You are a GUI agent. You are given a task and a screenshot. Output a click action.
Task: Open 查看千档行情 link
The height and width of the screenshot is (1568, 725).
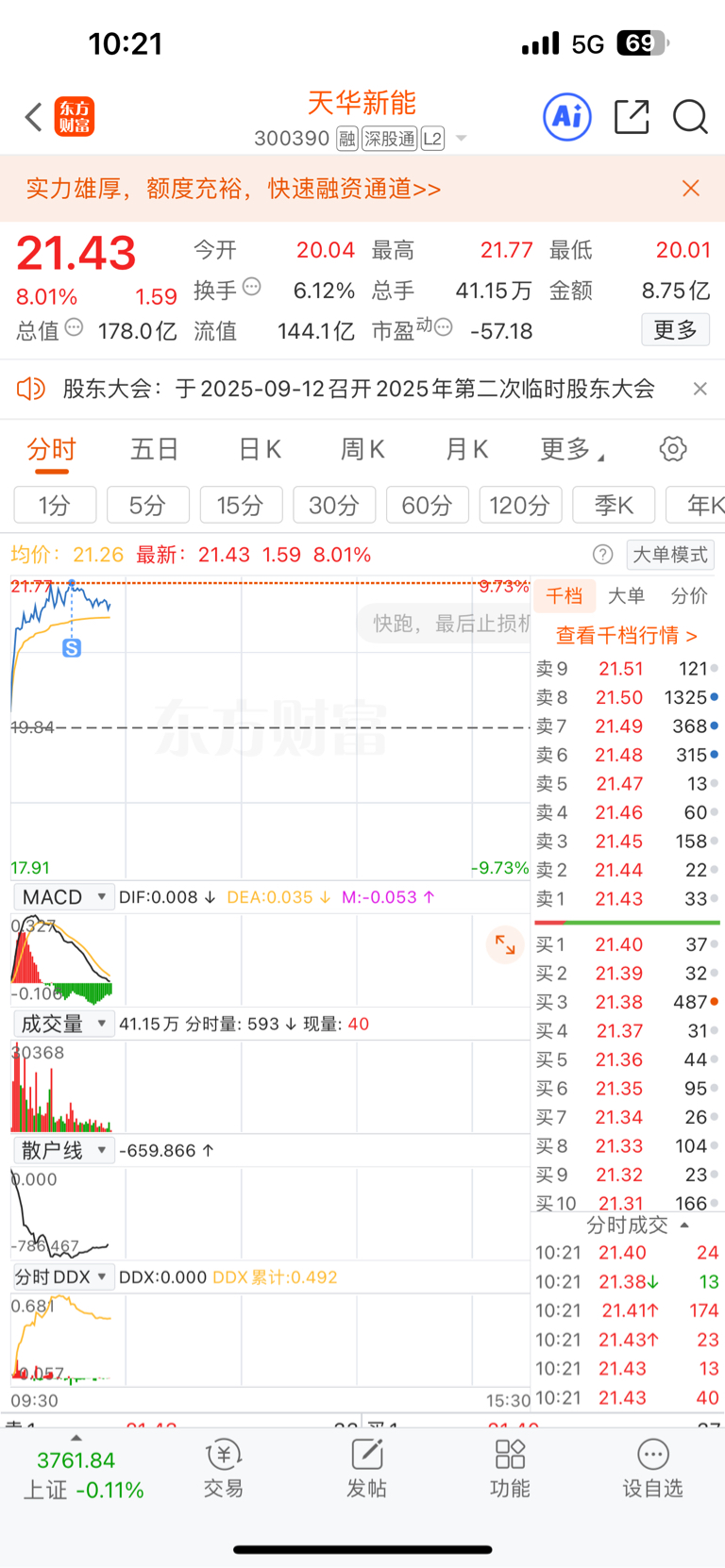point(627,636)
